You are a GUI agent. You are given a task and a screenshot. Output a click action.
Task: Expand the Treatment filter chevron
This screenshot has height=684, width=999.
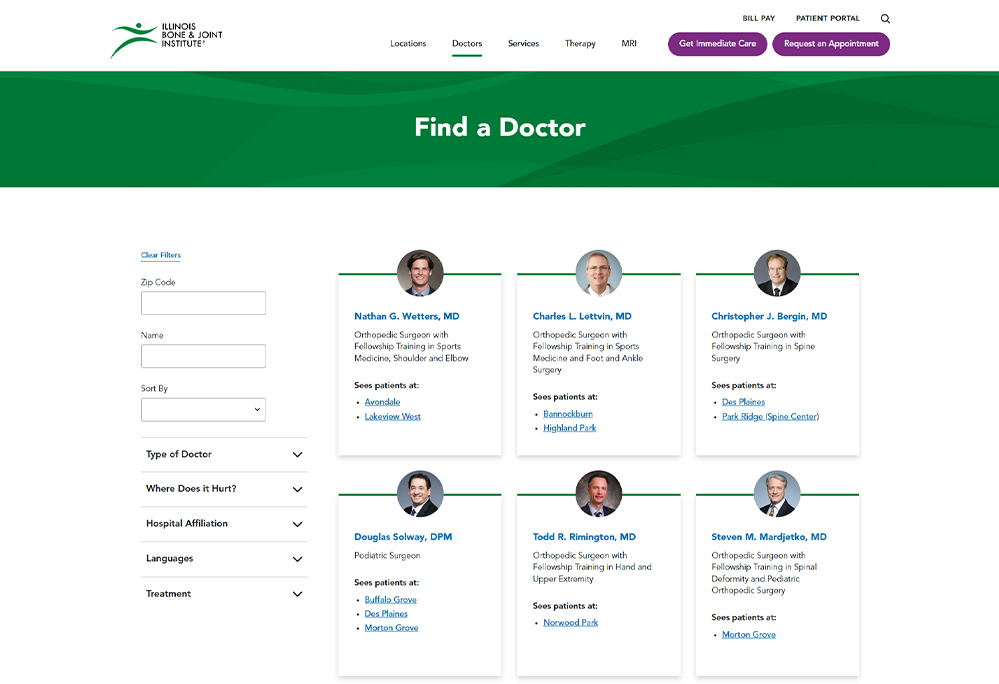pyautogui.click(x=297, y=594)
